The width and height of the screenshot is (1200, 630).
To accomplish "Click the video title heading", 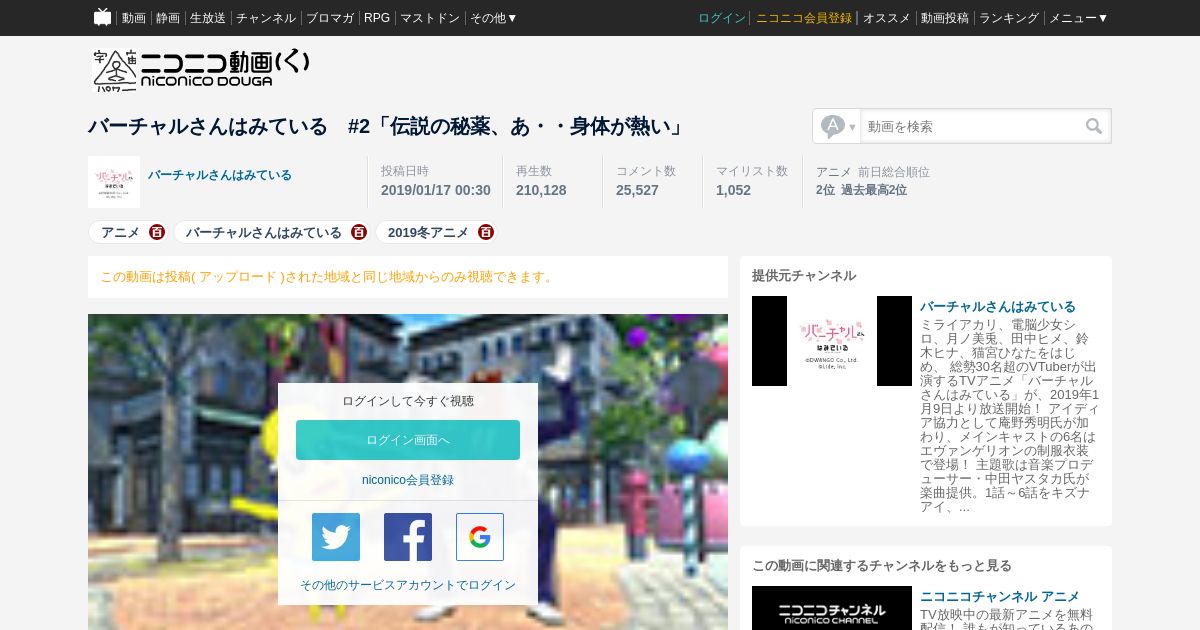I will pos(387,126).
